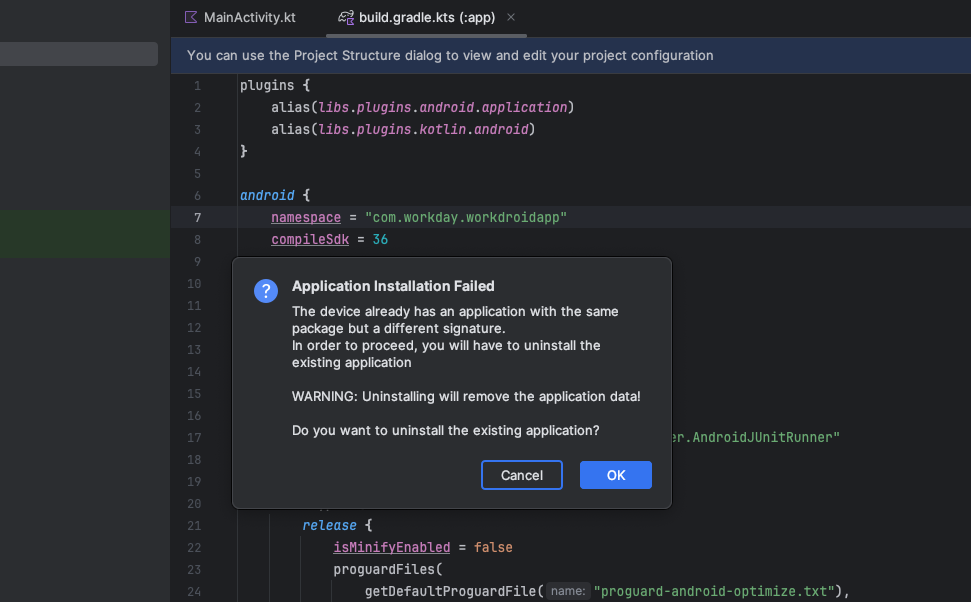Click the release block keyword on line 21
The height and width of the screenshot is (602, 971).
(329, 525)
